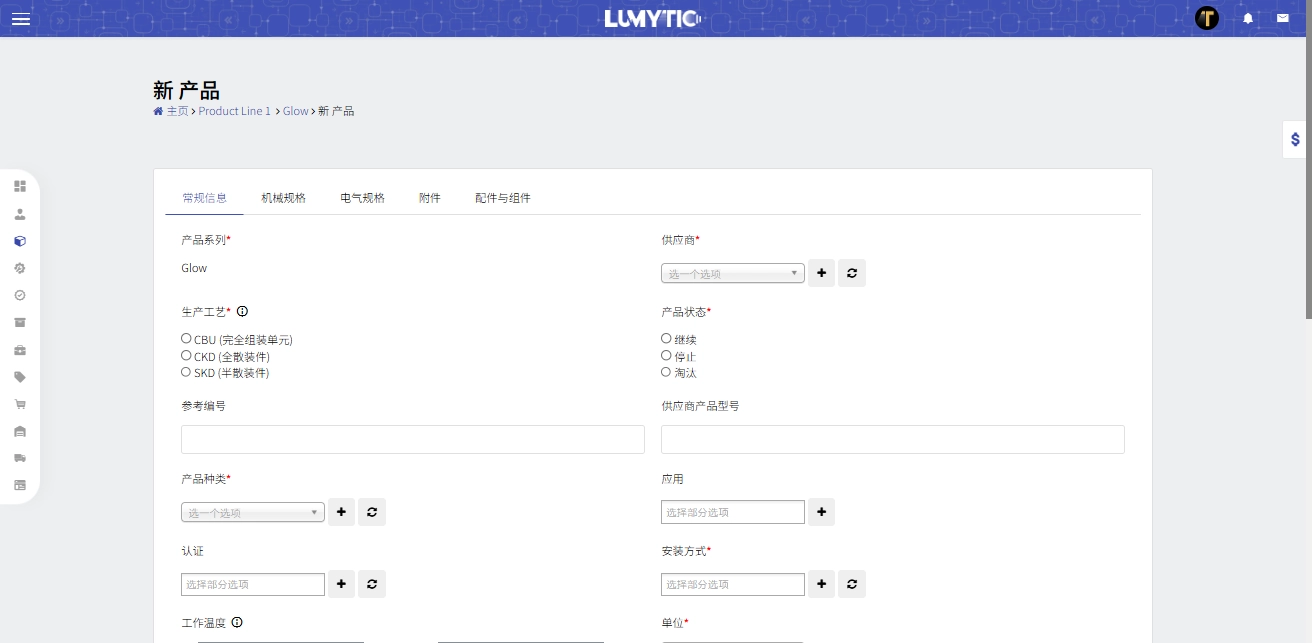Go to Product Line 1 breadcrumb
1312x643 pixels.
pyautogui.click(x=234, y=111)
